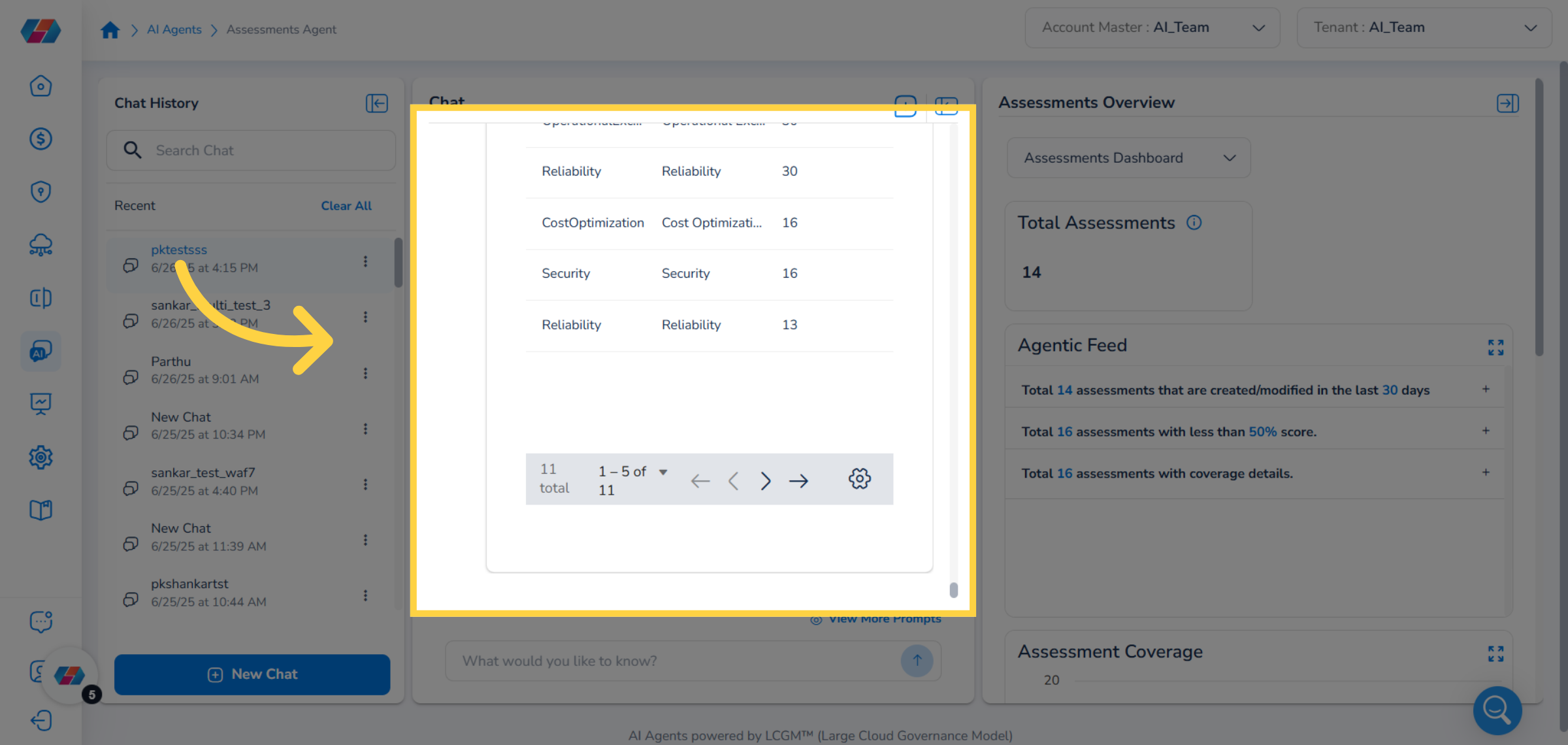Open the home dashboard icon in sidebar
This screenshot has height=745, width=1568.
tap(41, 86)
